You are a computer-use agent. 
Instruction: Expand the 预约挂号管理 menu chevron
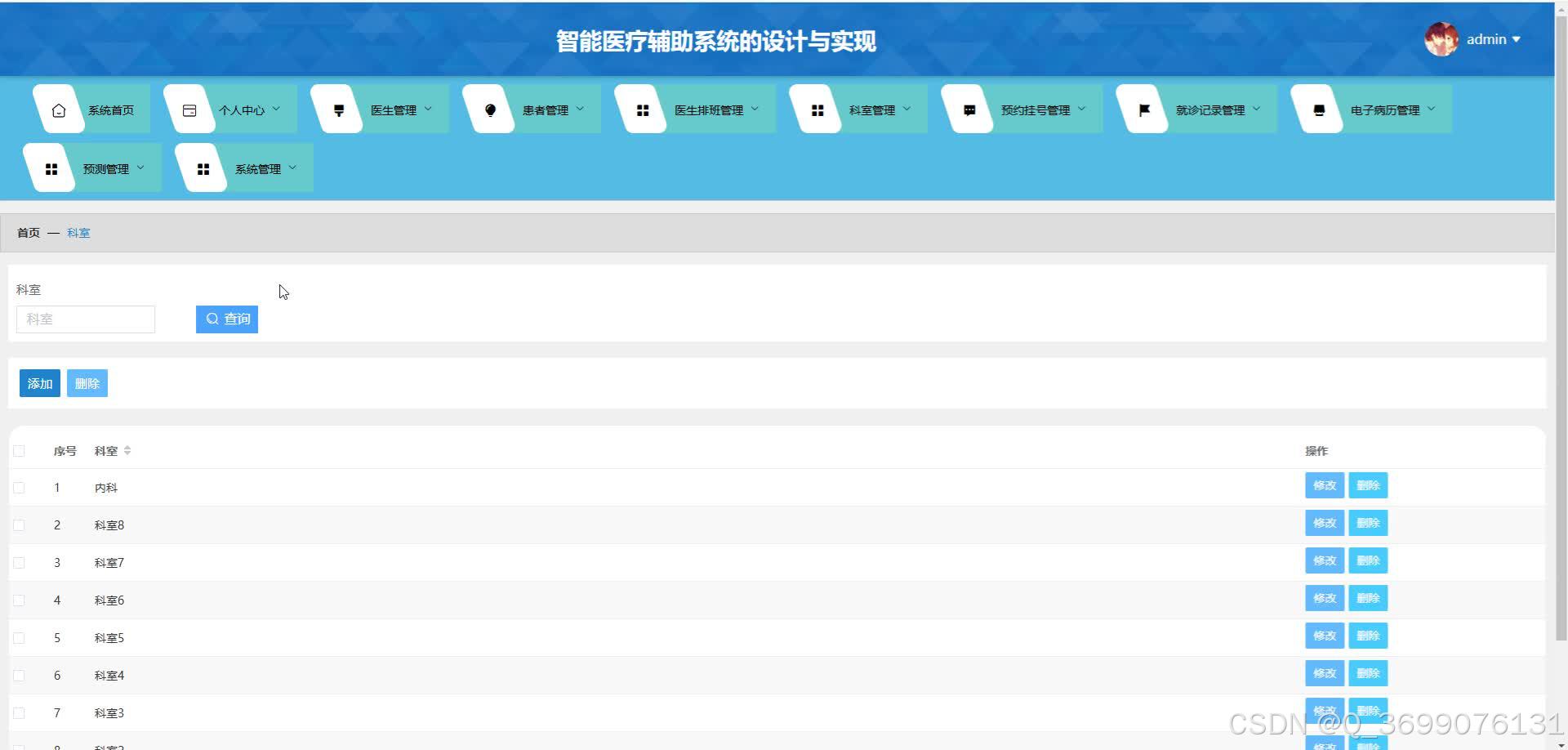pyautogui.click(x=1081, y=109)
